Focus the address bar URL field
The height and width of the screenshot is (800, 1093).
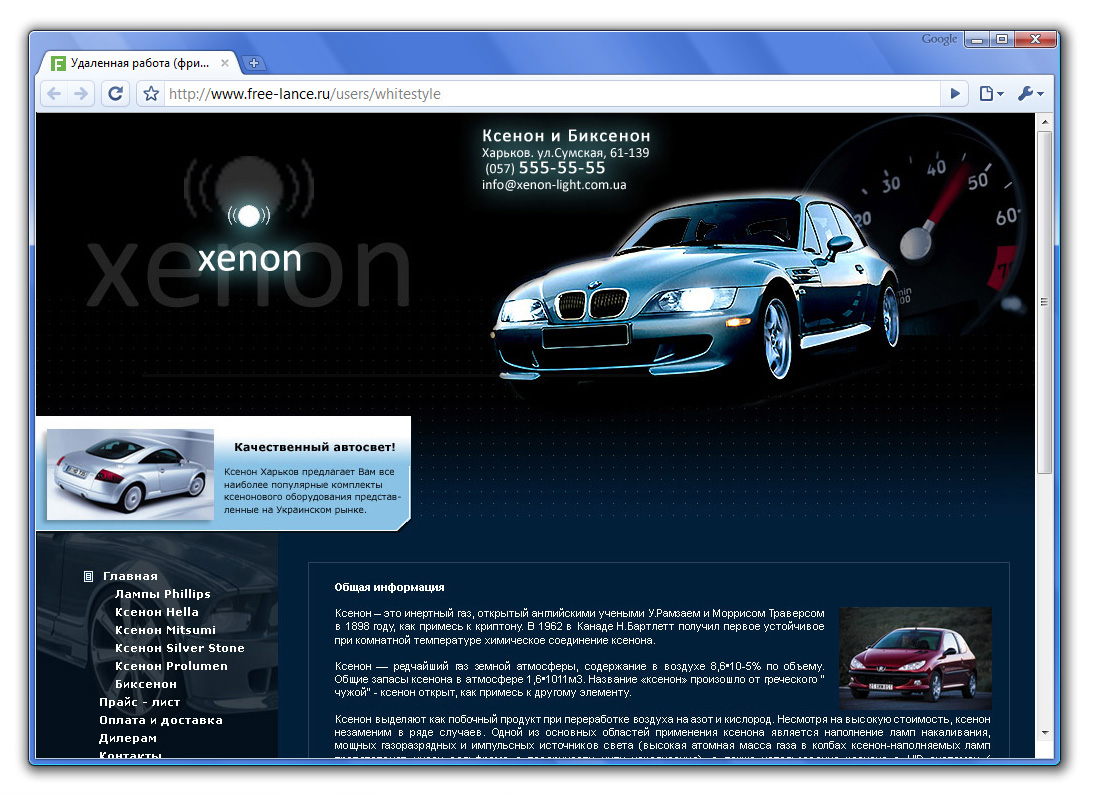tap(551, 93)
